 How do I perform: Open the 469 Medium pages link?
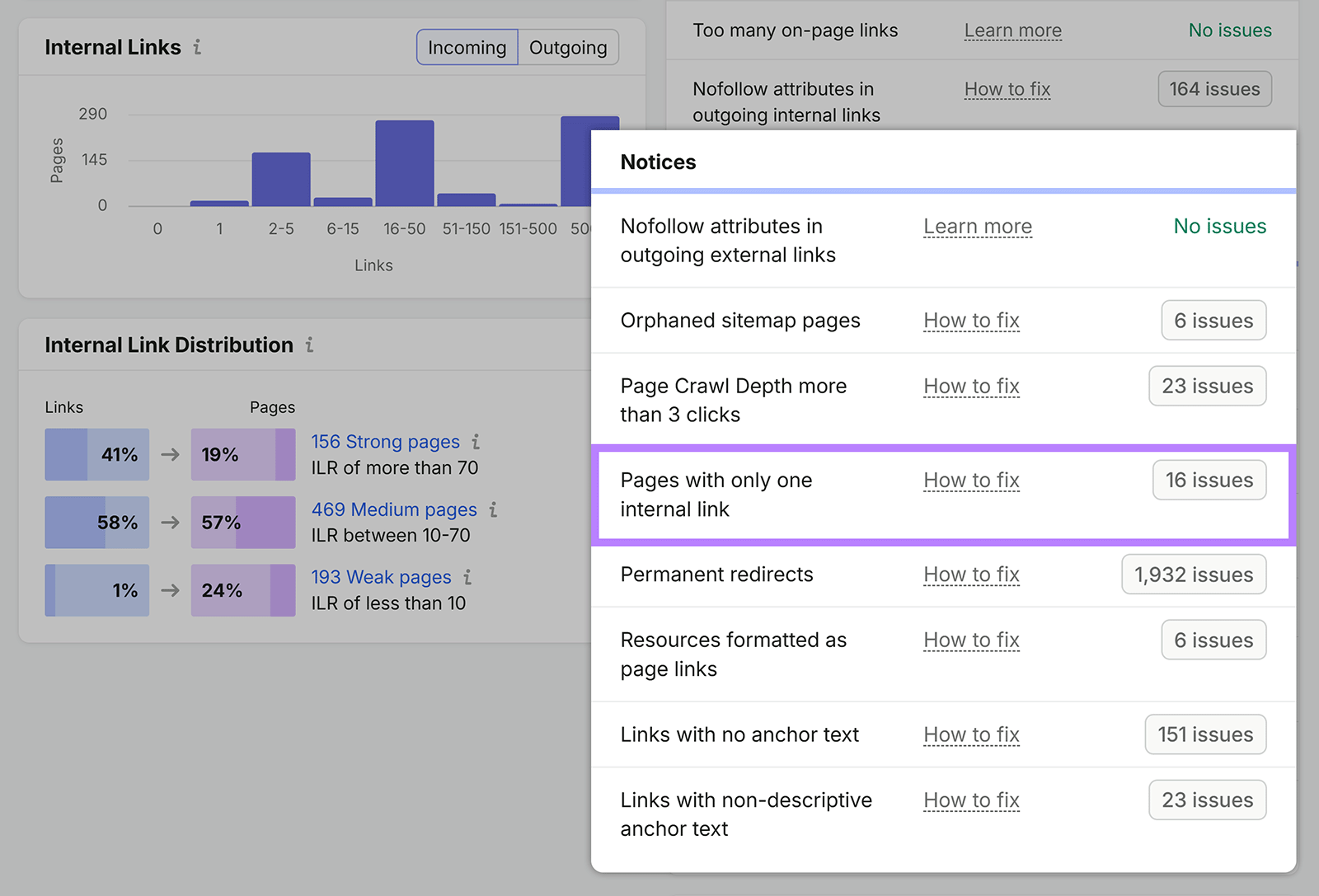(394, 509)
